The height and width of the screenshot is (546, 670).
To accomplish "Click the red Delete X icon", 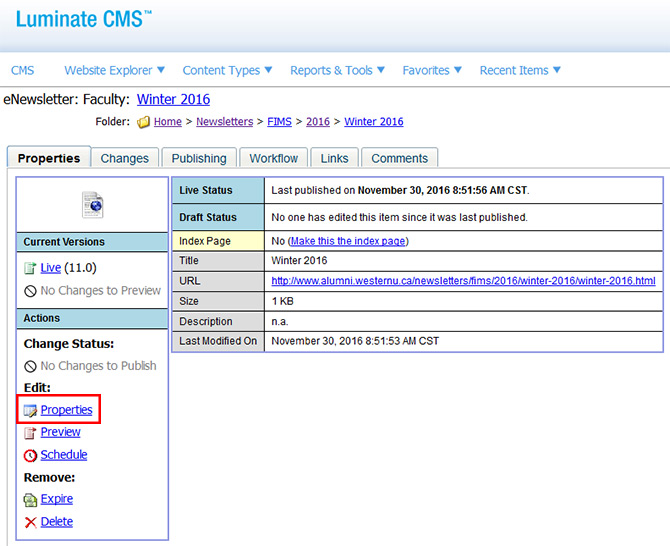I will [30, 522].
